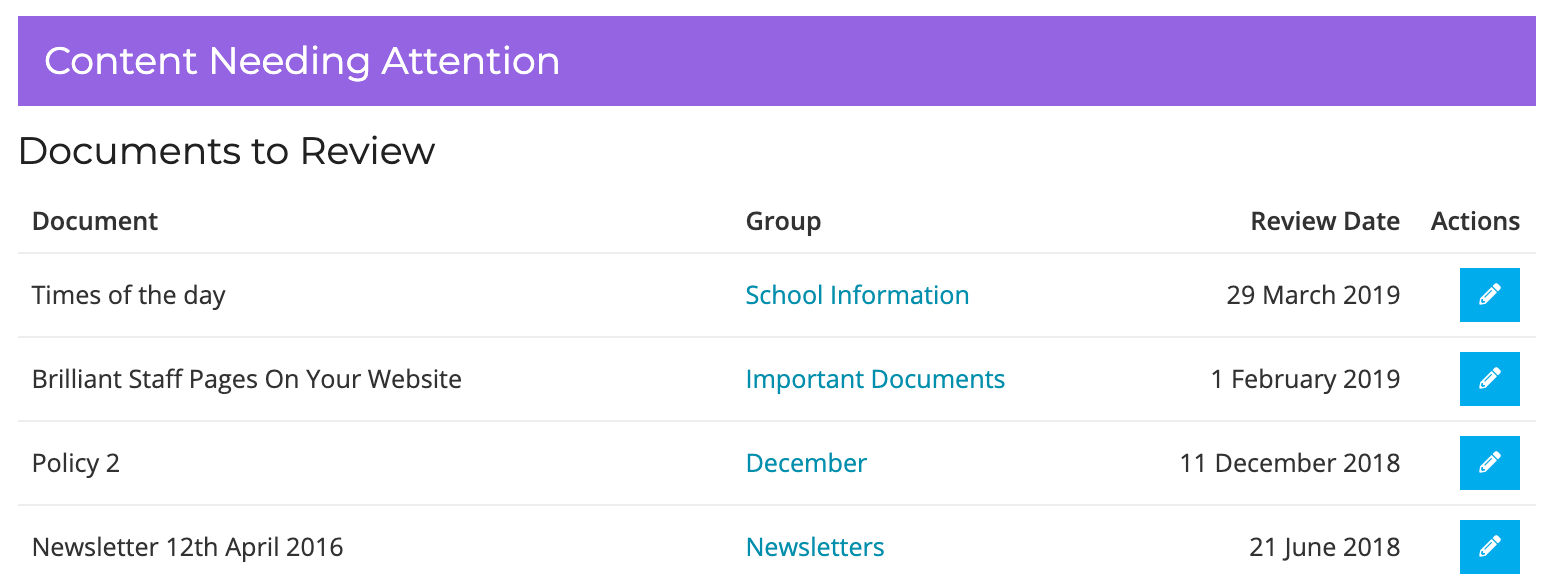Open the Newsletters group link
Screen dimensions: 1550x588
[815, 547]
